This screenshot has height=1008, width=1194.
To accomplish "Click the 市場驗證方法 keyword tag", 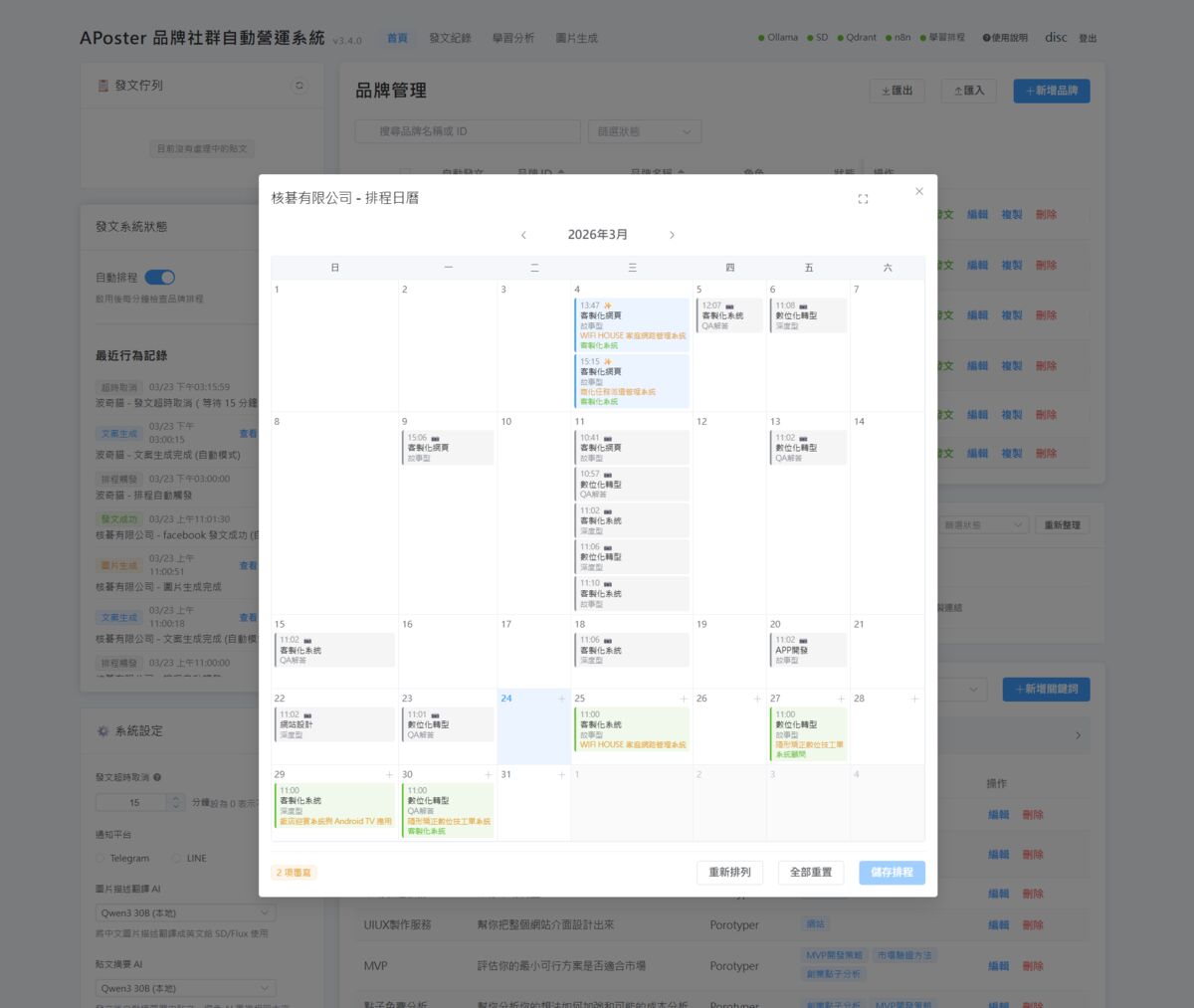I will tap(905, 955).
